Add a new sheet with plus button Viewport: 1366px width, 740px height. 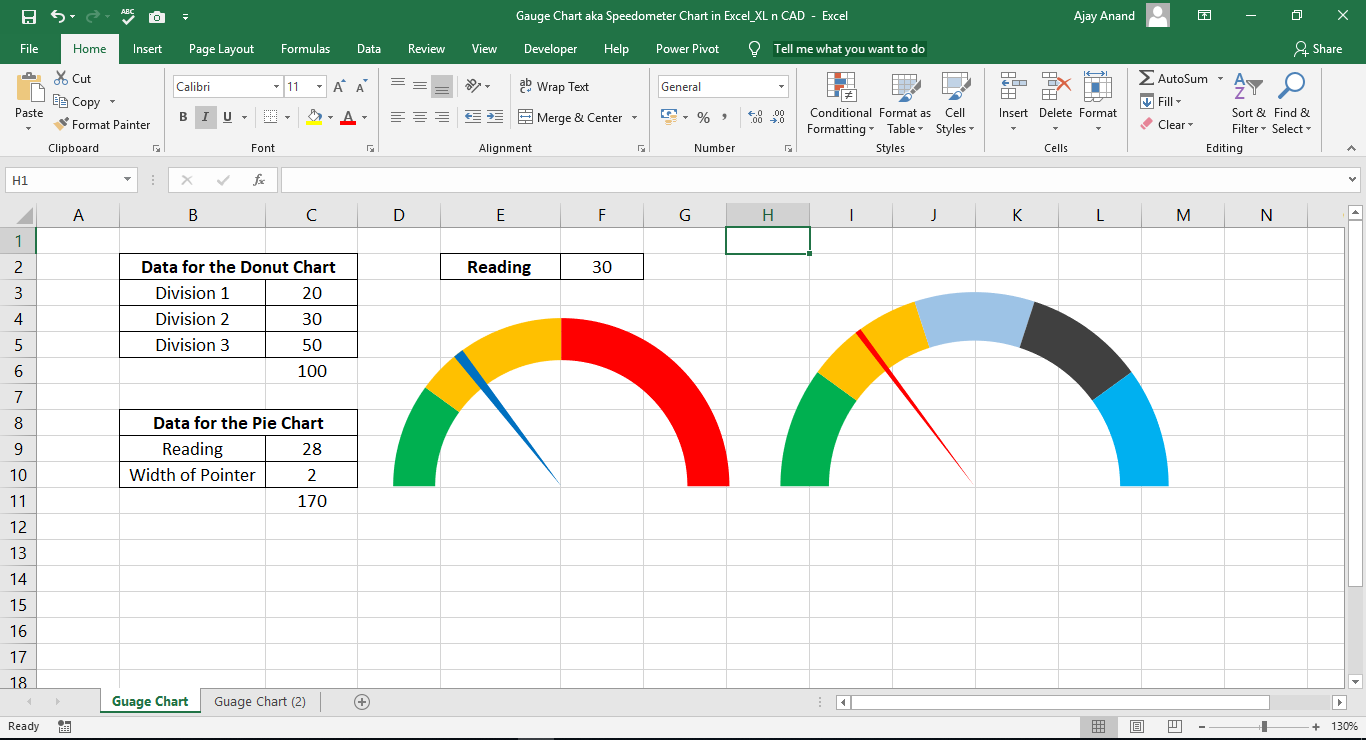click(x=362, y=702)
